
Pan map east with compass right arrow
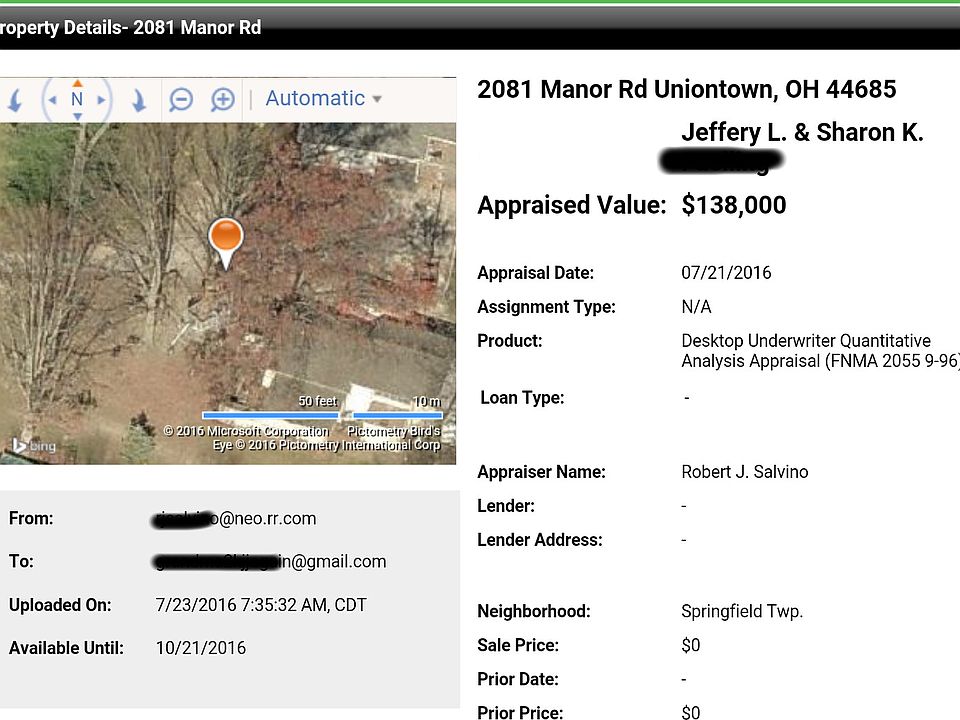pos(101,100)
